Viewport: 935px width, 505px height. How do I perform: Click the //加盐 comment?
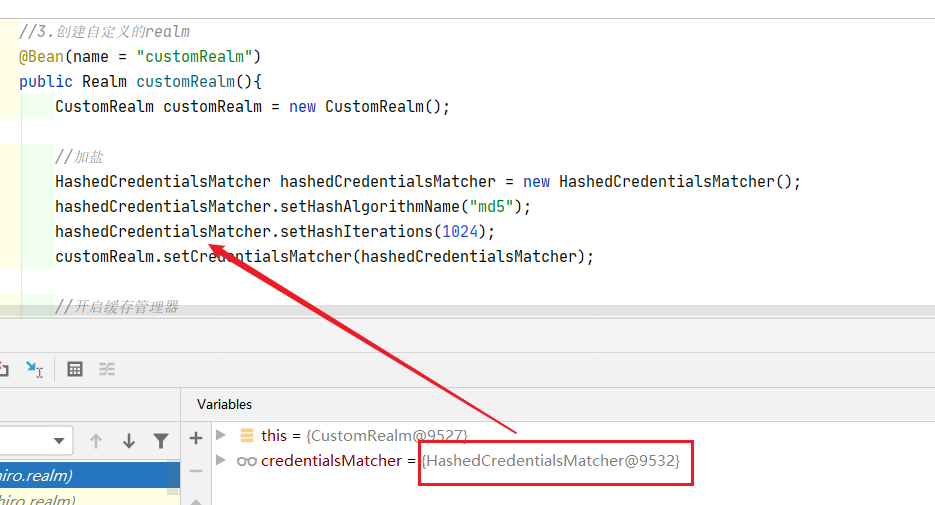point(79,157)
